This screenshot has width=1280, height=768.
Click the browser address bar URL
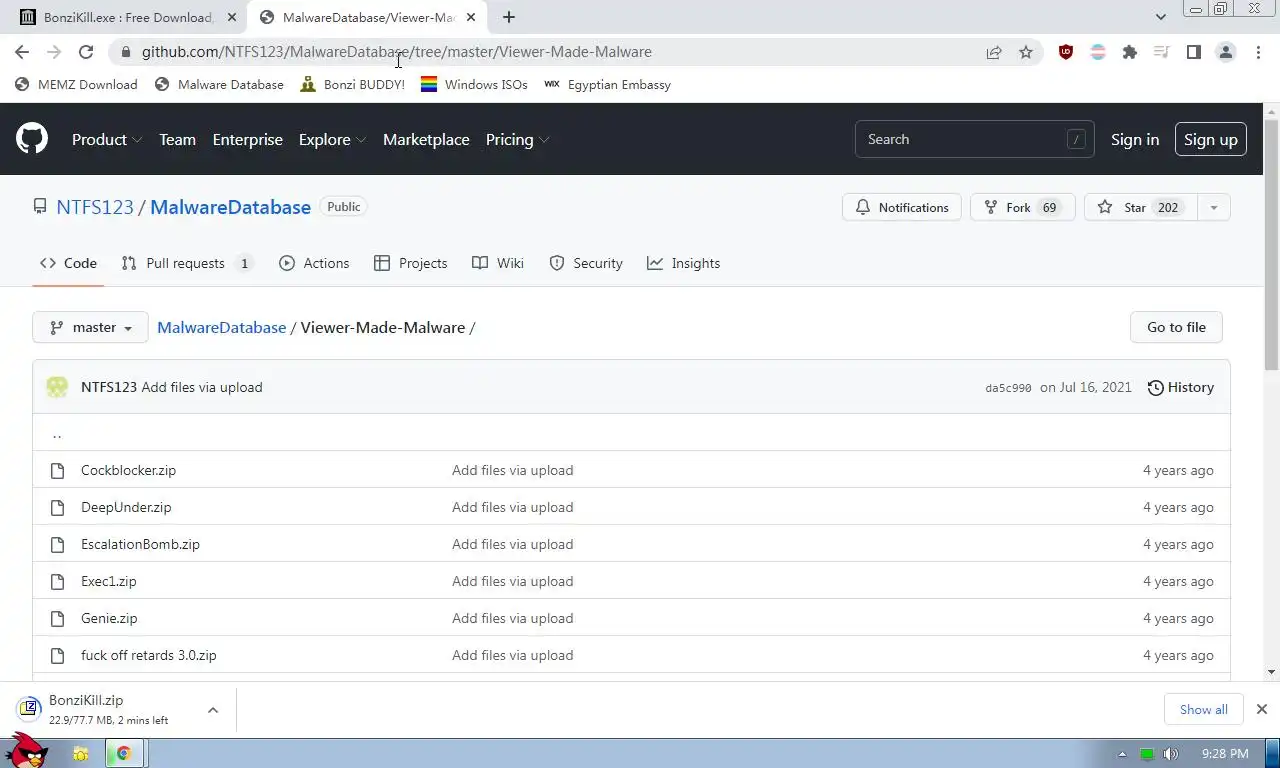[x=396, y=52]
